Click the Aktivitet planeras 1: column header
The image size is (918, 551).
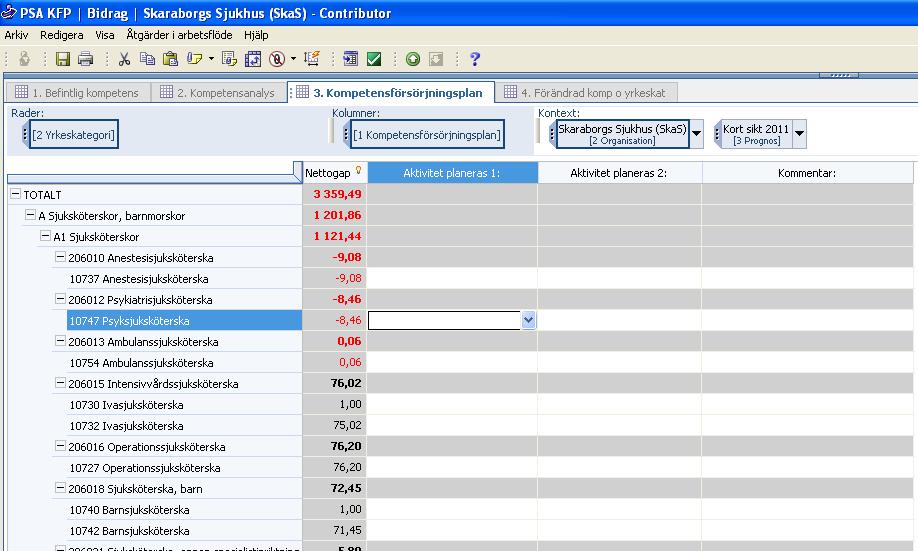(x=452, y=173)
